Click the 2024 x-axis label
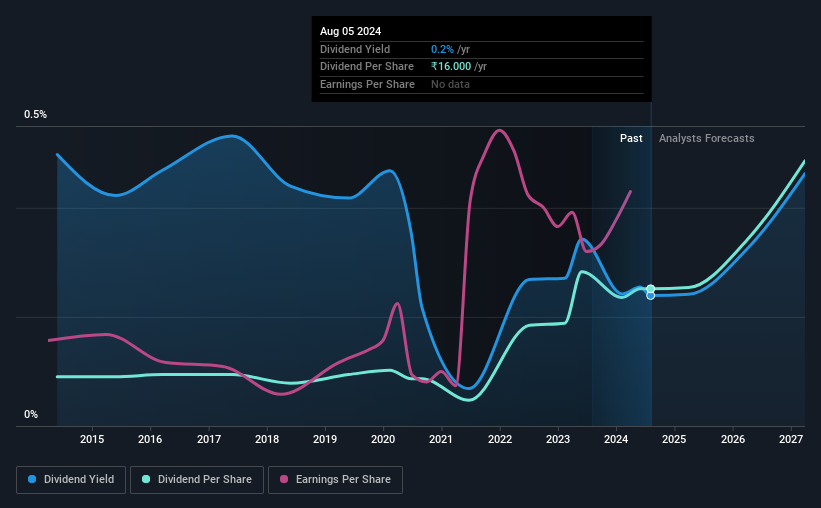 [616, 439]
